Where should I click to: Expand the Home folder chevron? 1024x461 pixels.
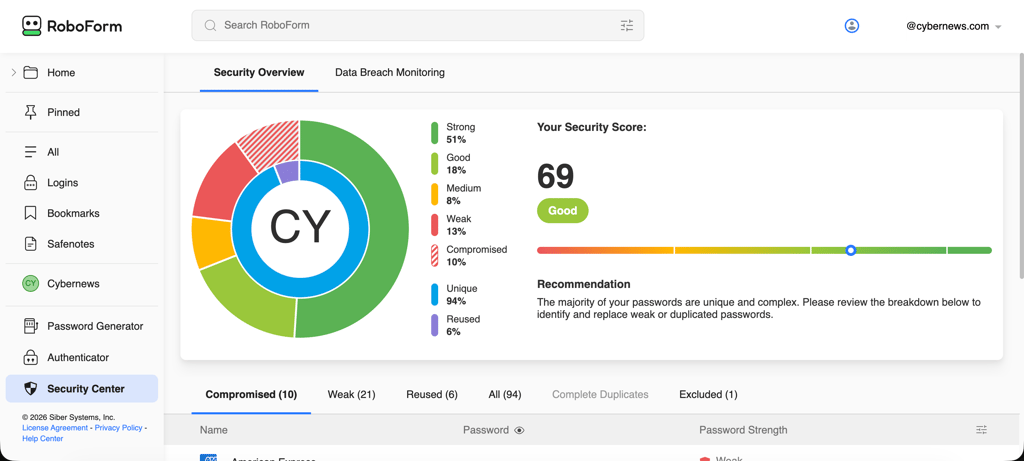click(14, 72)
